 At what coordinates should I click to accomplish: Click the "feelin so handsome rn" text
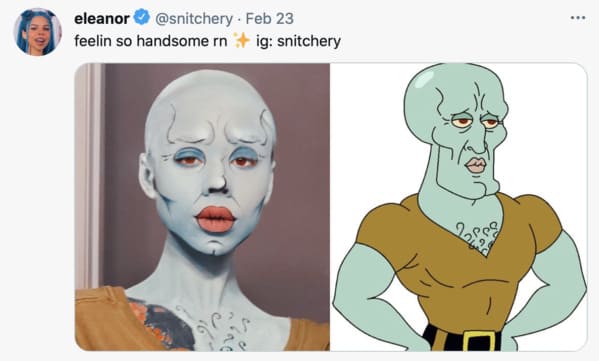151,41
